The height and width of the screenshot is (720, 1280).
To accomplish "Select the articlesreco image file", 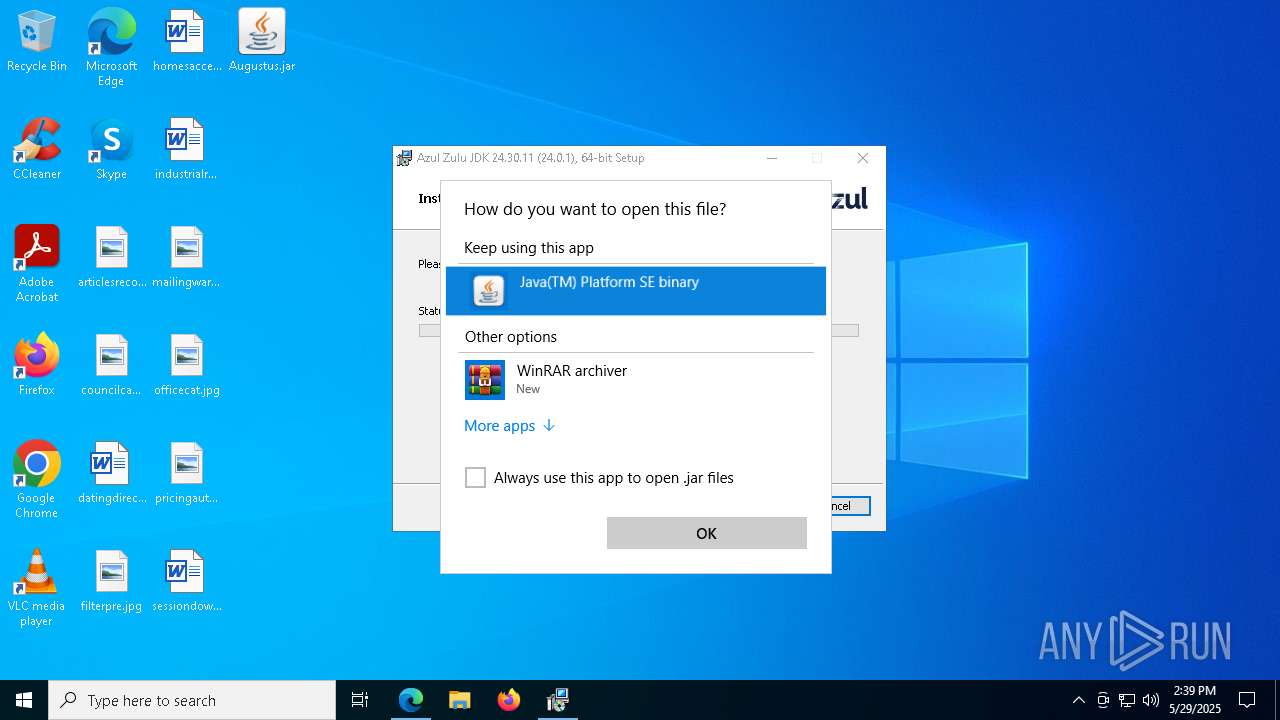I will click(111, 258).
